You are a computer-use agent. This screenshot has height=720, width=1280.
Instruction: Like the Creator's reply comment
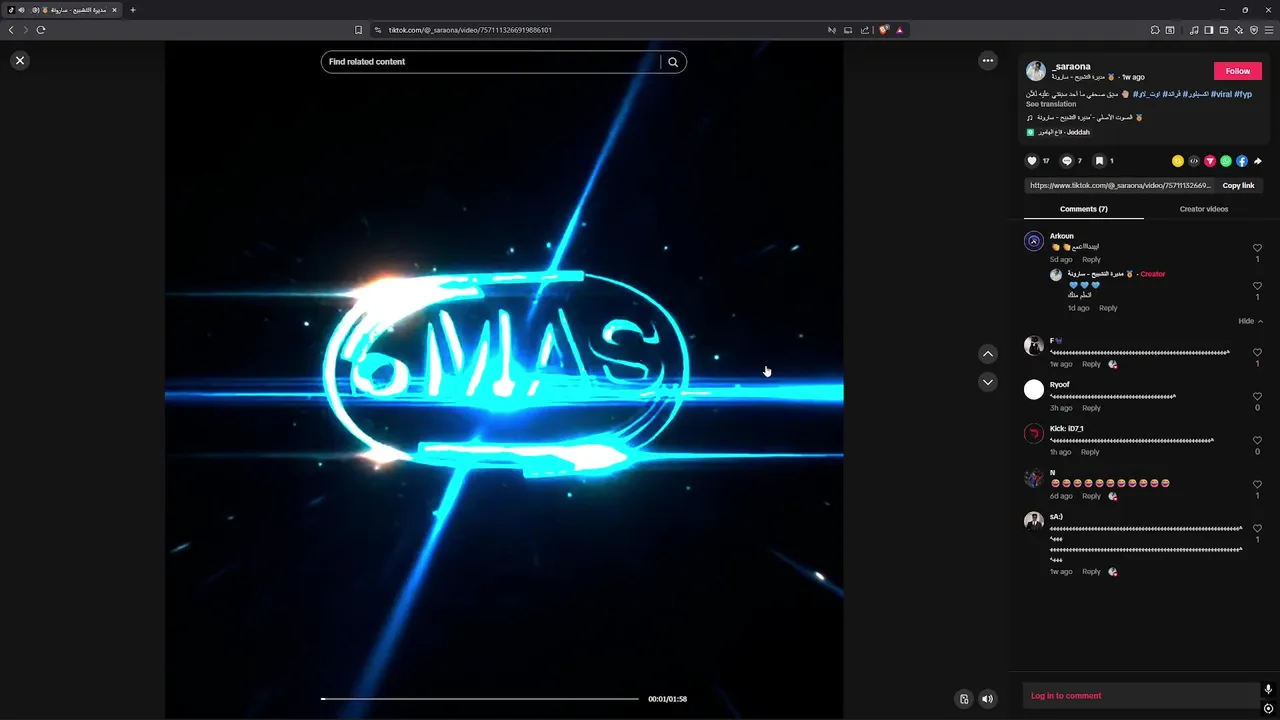(x=1258, y=286)
